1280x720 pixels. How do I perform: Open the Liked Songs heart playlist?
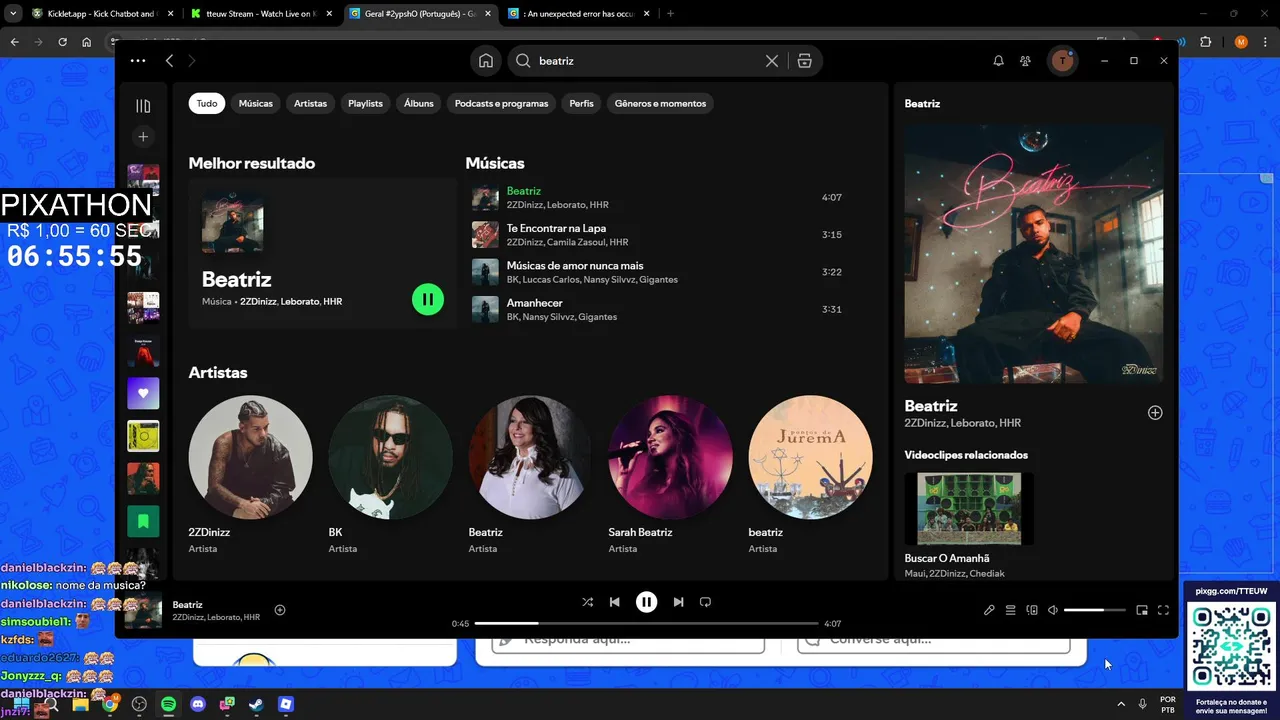coord(143,393)
